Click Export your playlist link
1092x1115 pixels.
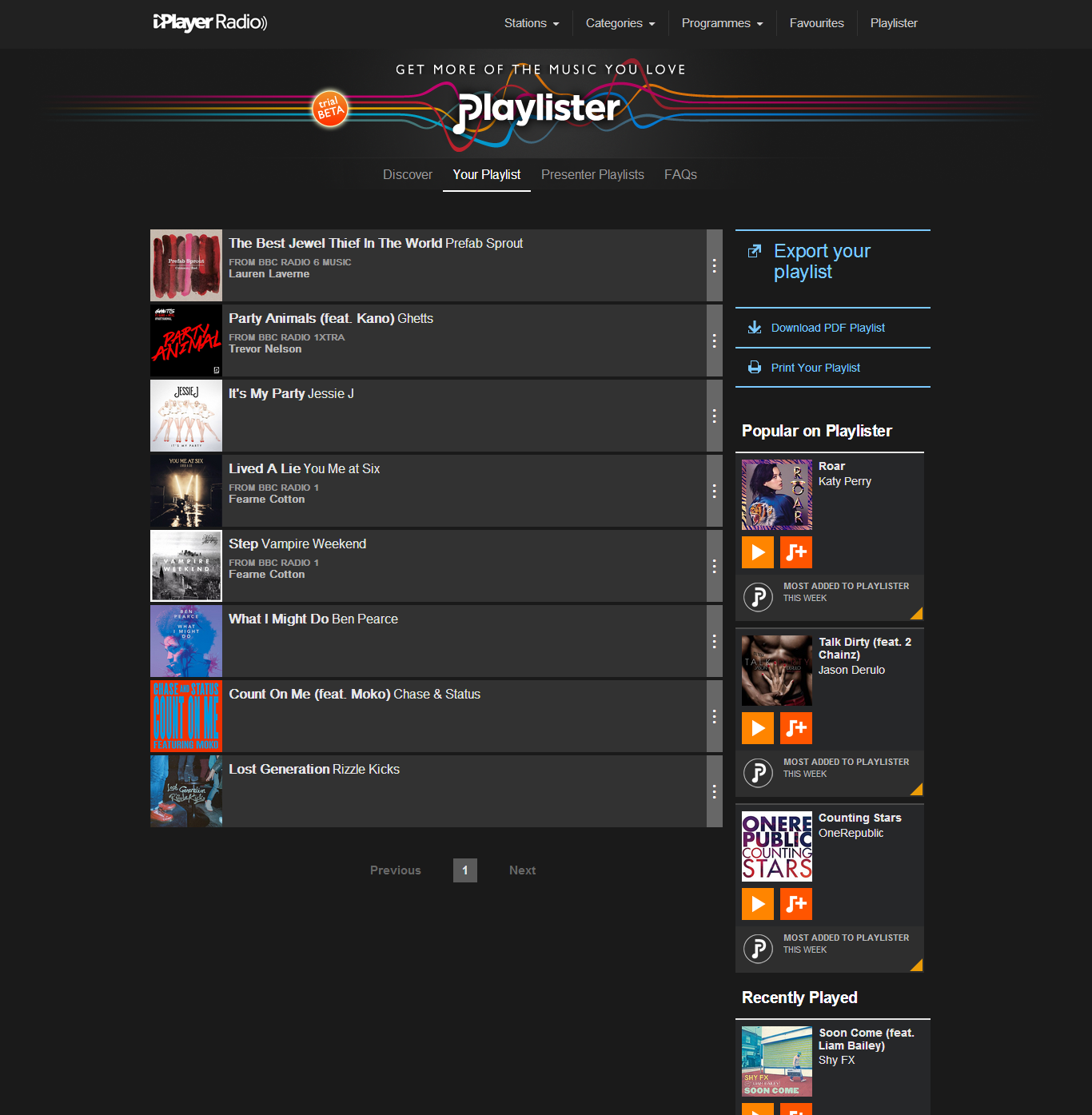click(x=823, y=261)
